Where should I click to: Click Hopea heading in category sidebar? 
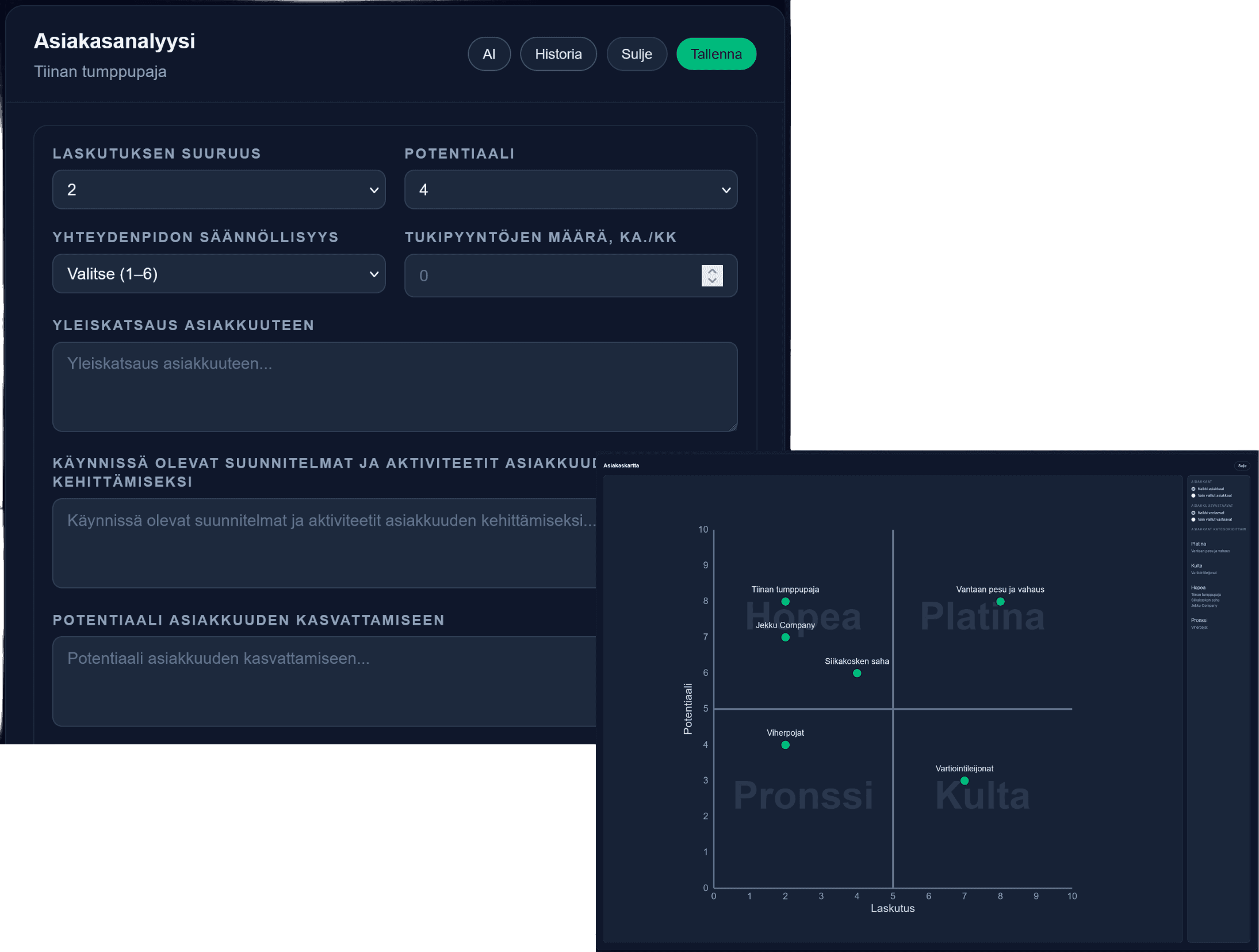click(1199, 588)
